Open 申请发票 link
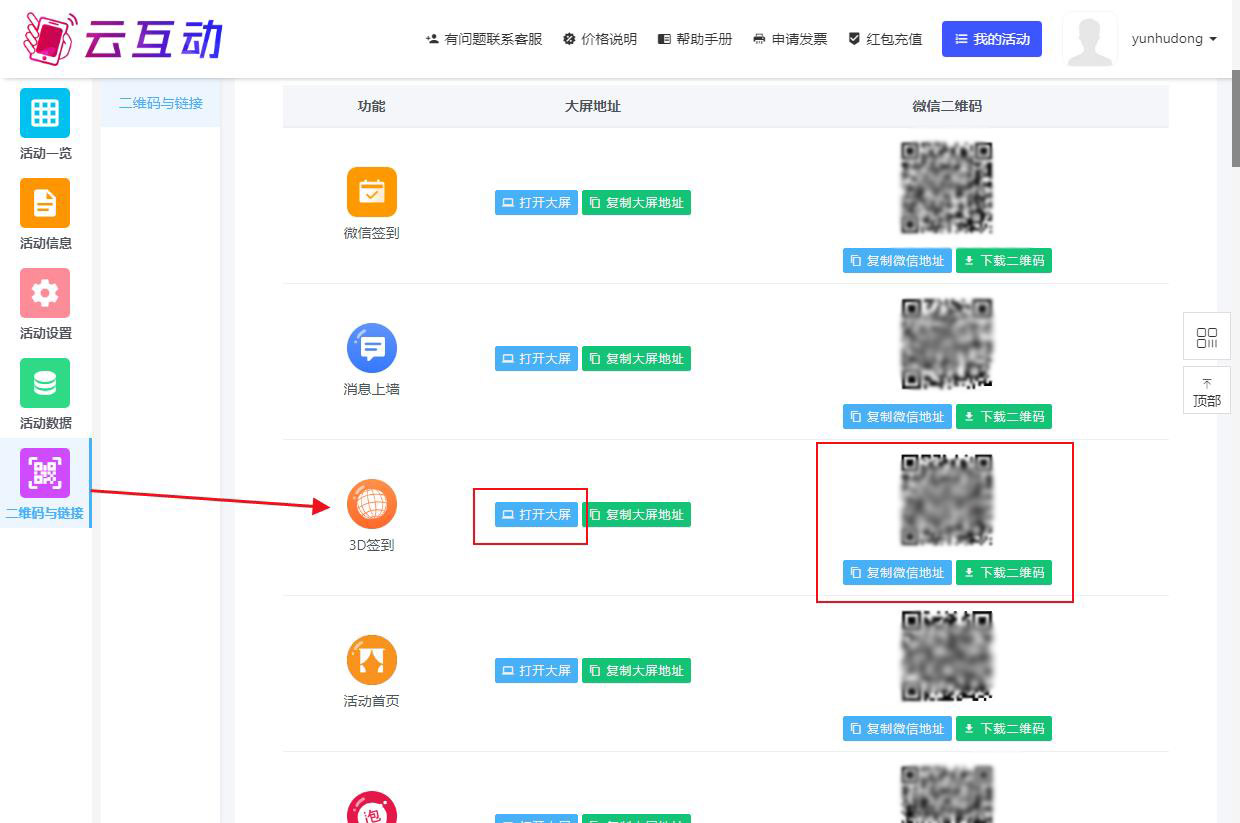This screenshot has height=823, width=1240. tap(790, 39)
